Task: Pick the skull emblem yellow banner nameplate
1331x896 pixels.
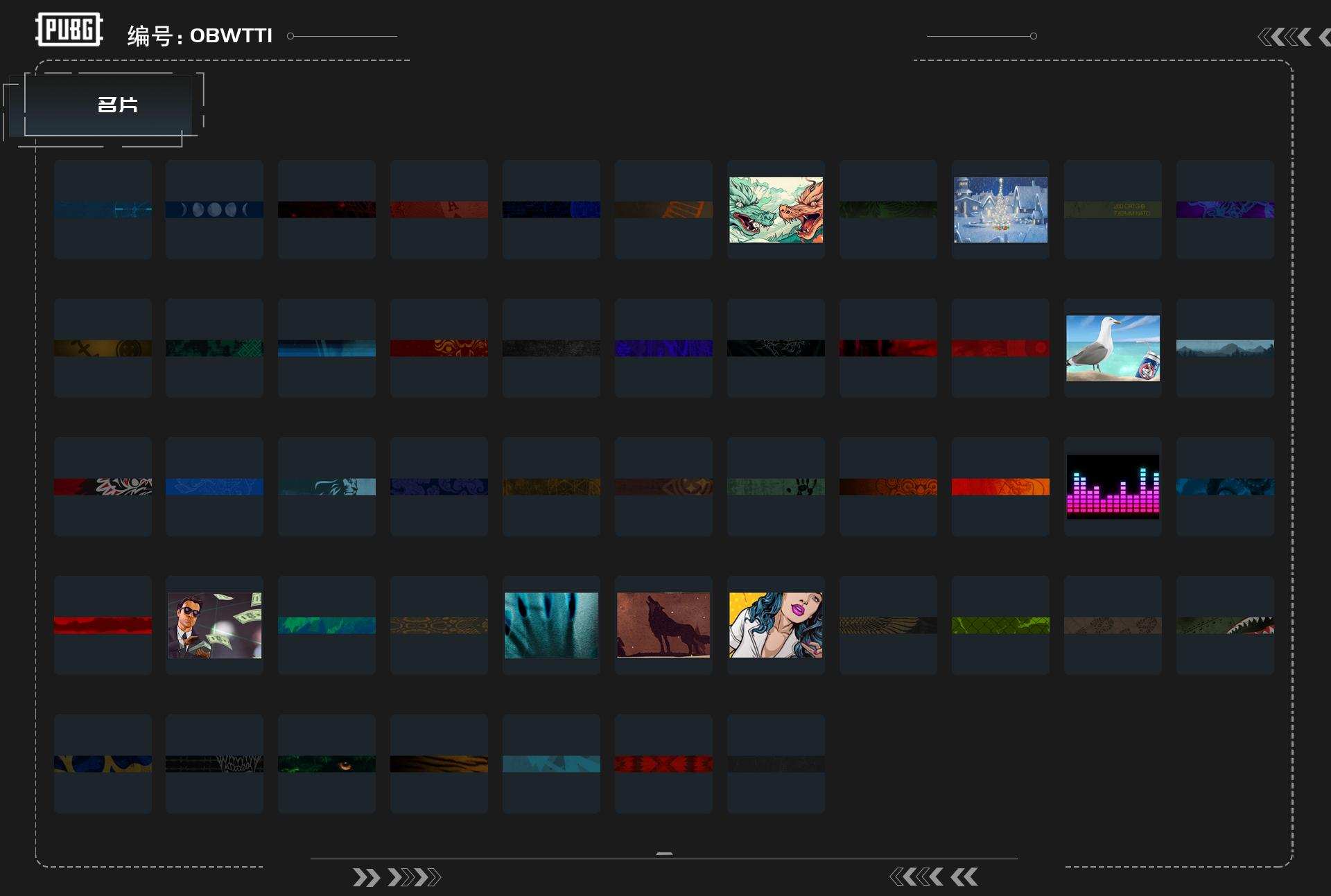Action: pyautogui.click(x=103, y=348)
